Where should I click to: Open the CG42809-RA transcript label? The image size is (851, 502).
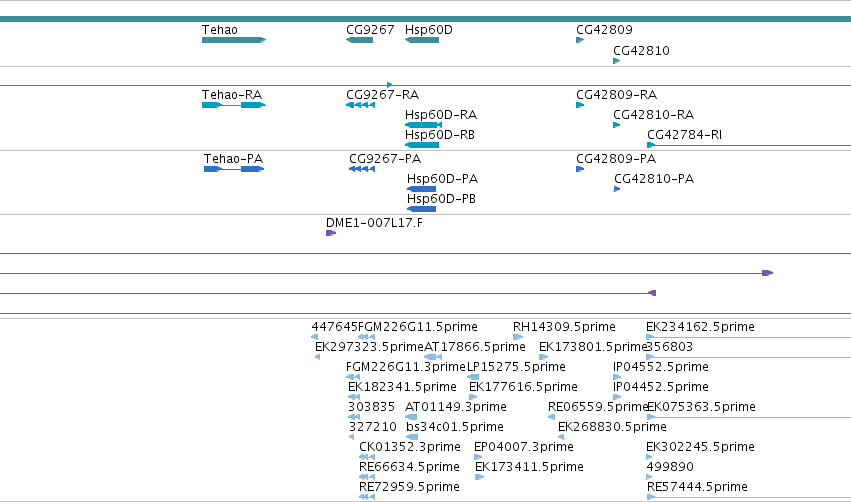click(617, 94)
